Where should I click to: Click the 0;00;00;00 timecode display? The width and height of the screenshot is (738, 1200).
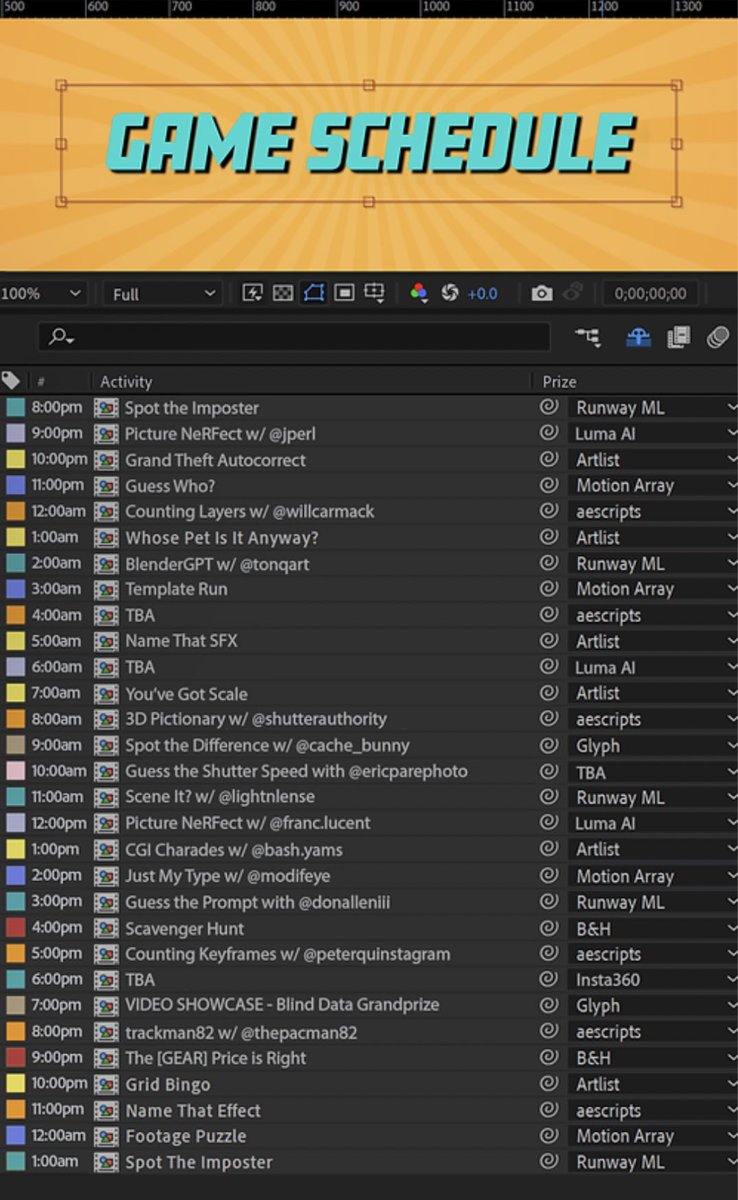point(650,294)
